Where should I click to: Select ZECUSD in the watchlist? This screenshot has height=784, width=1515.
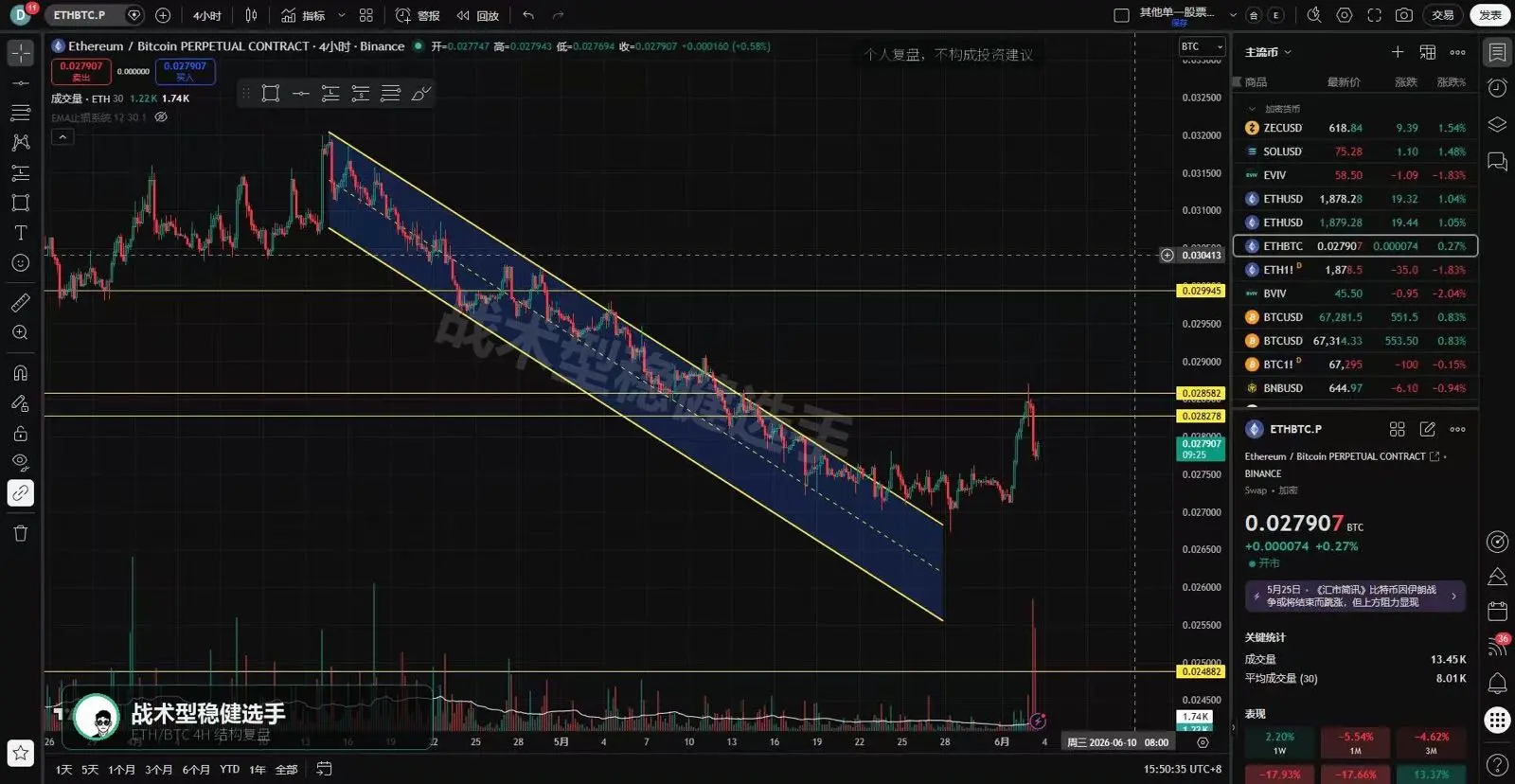[x=1355, y=128]
